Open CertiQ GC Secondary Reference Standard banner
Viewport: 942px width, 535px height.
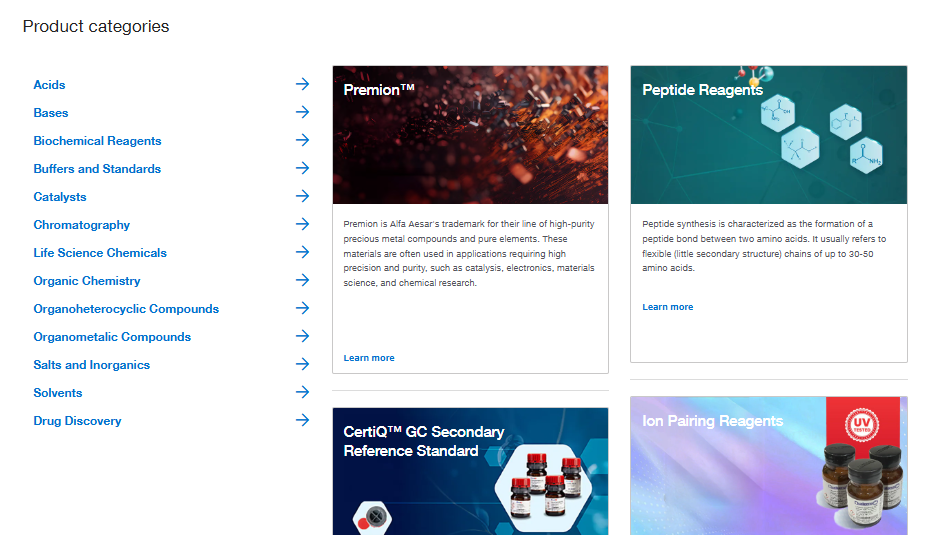coord(470,471)
